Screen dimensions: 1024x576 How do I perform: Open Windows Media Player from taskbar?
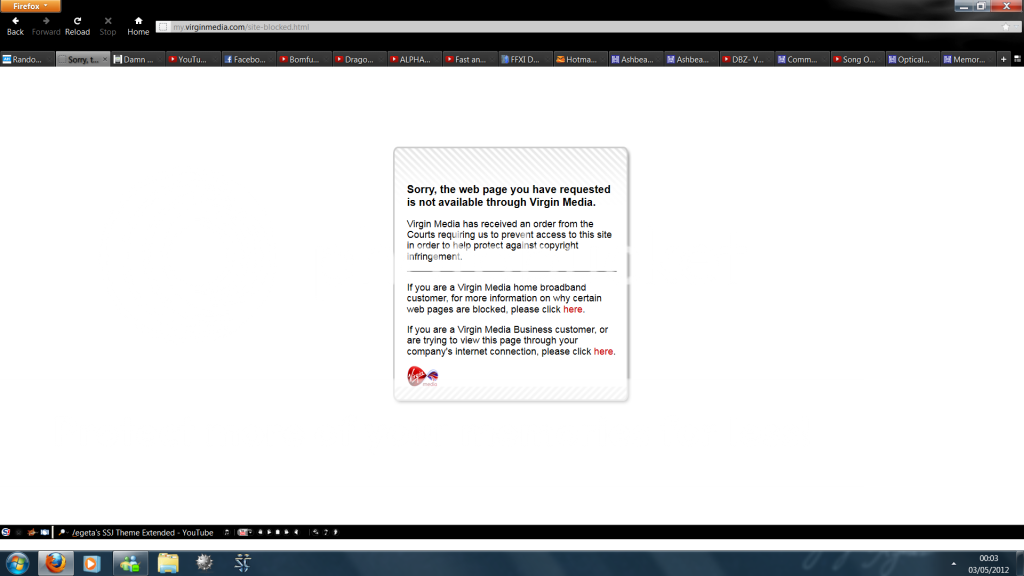(92, 563)
